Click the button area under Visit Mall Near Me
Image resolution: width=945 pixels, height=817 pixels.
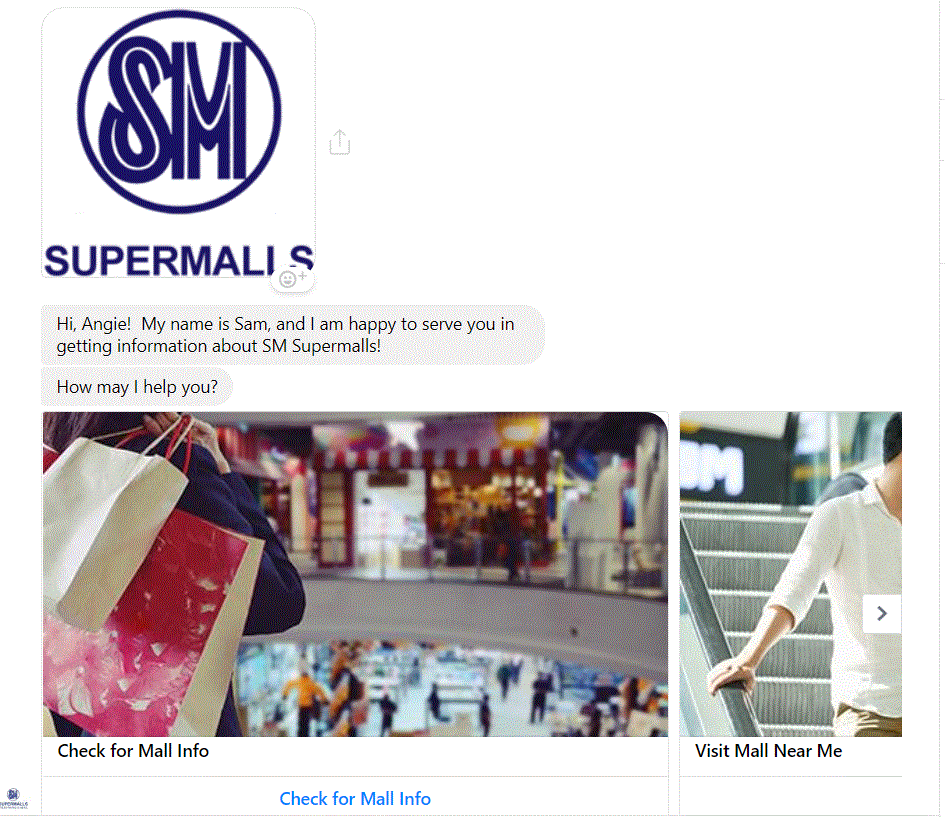(791, 797)
